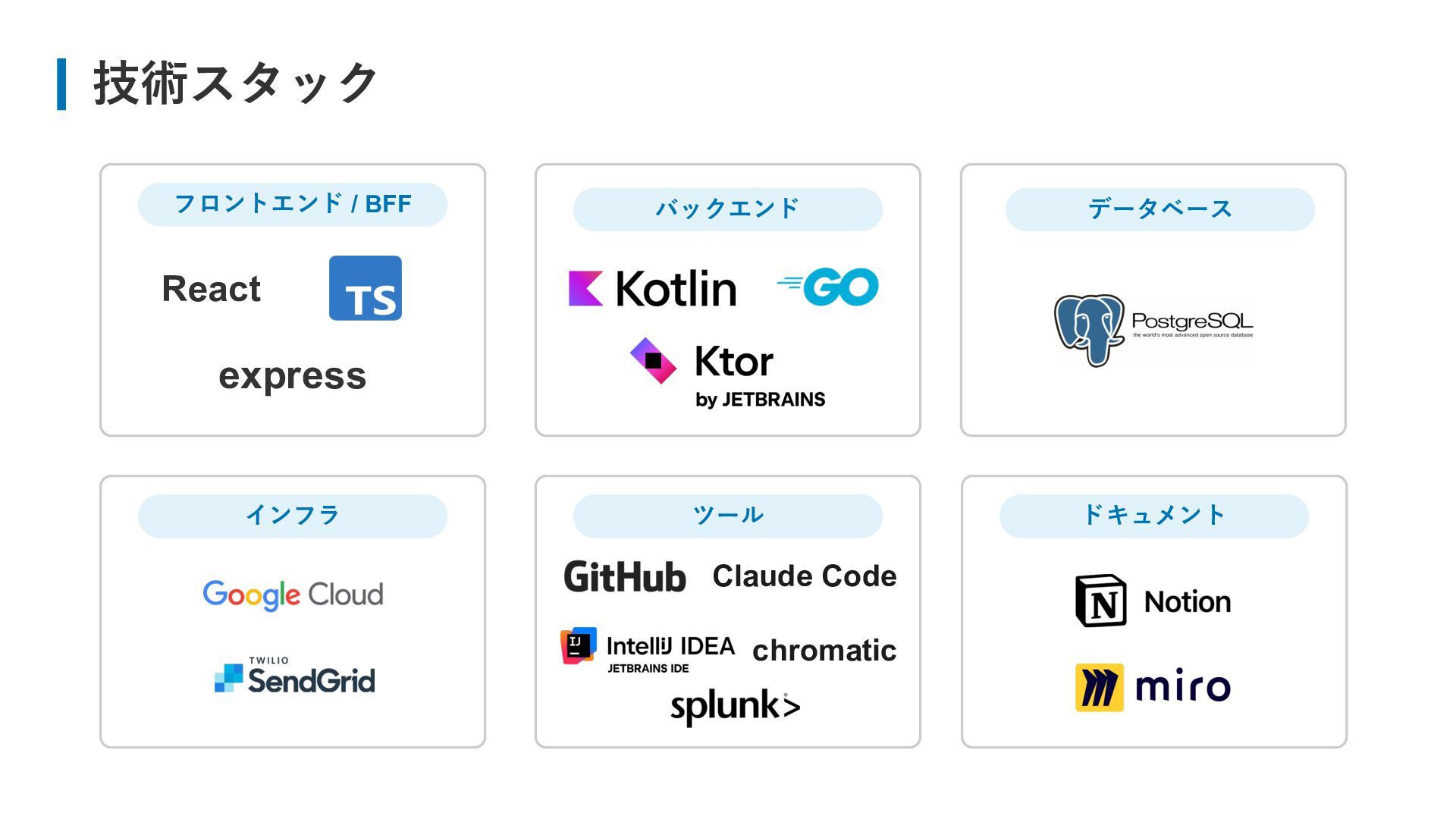Click the IntelliJ IDEA icon

click(x=579, y=646)
